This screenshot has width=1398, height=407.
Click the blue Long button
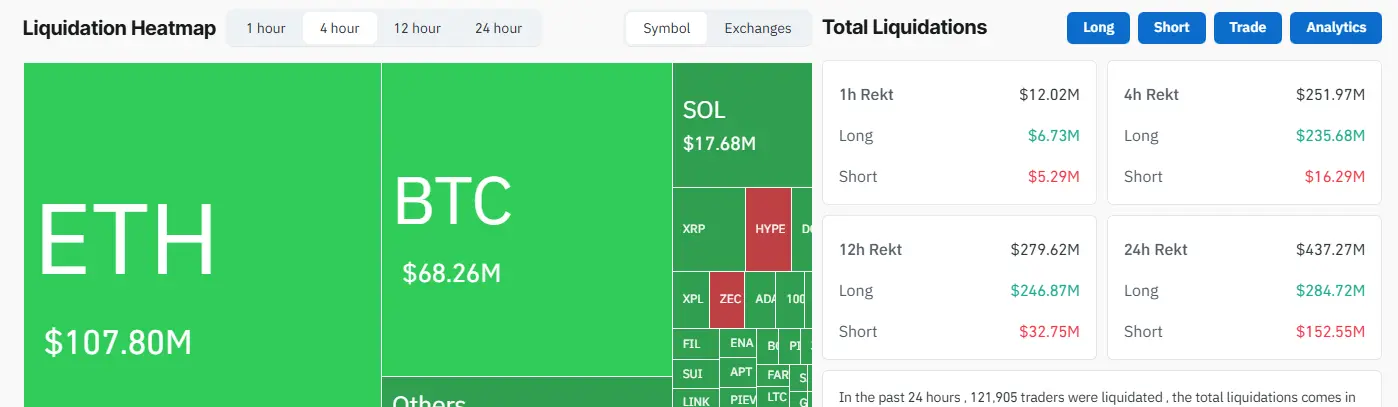pyautogui.click(x=1098, y=28)
